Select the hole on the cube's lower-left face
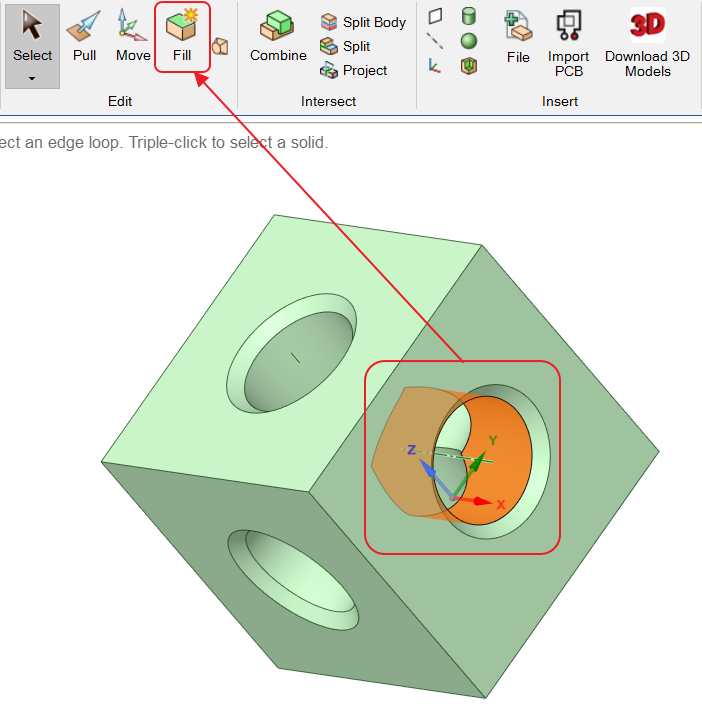The image size is (702, 720). coord(293,579)
